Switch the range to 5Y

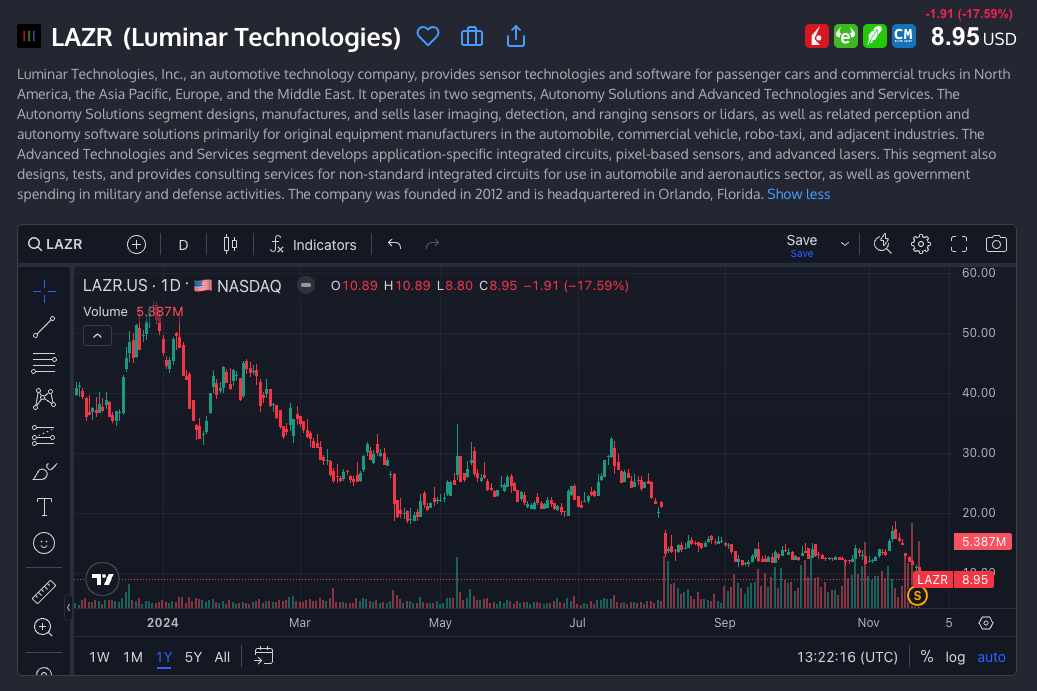pyautogui.click(x=193, y=657)
